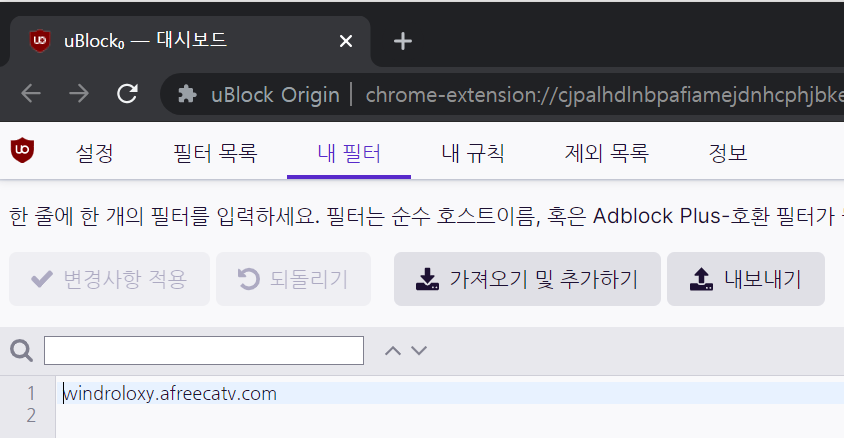Click the uBlock tab favicon

pos(40,41)
